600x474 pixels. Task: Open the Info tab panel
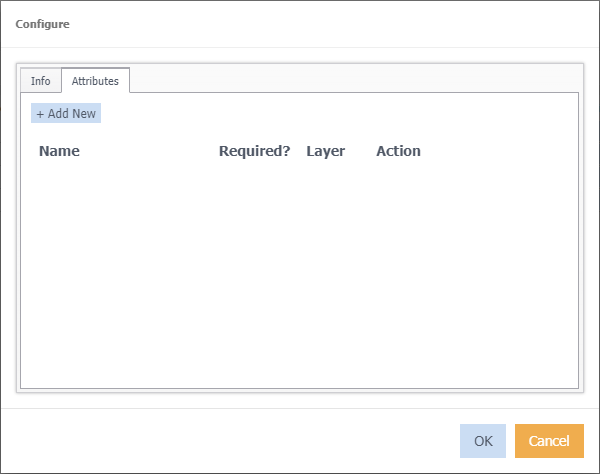point(40,81)
